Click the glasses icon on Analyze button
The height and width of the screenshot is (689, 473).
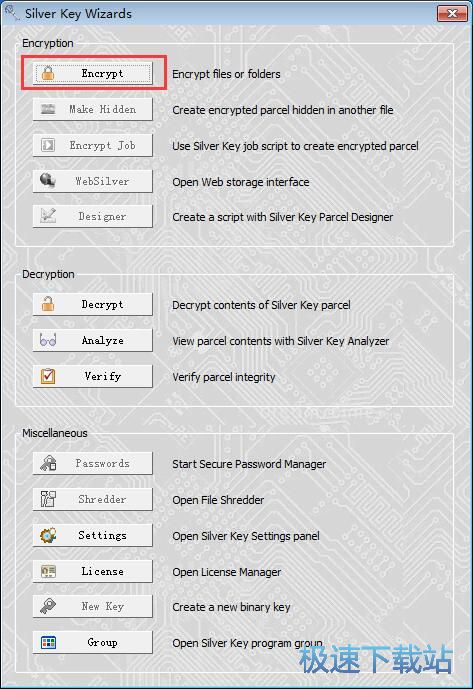pyautogui.click(x=48, y=340)
